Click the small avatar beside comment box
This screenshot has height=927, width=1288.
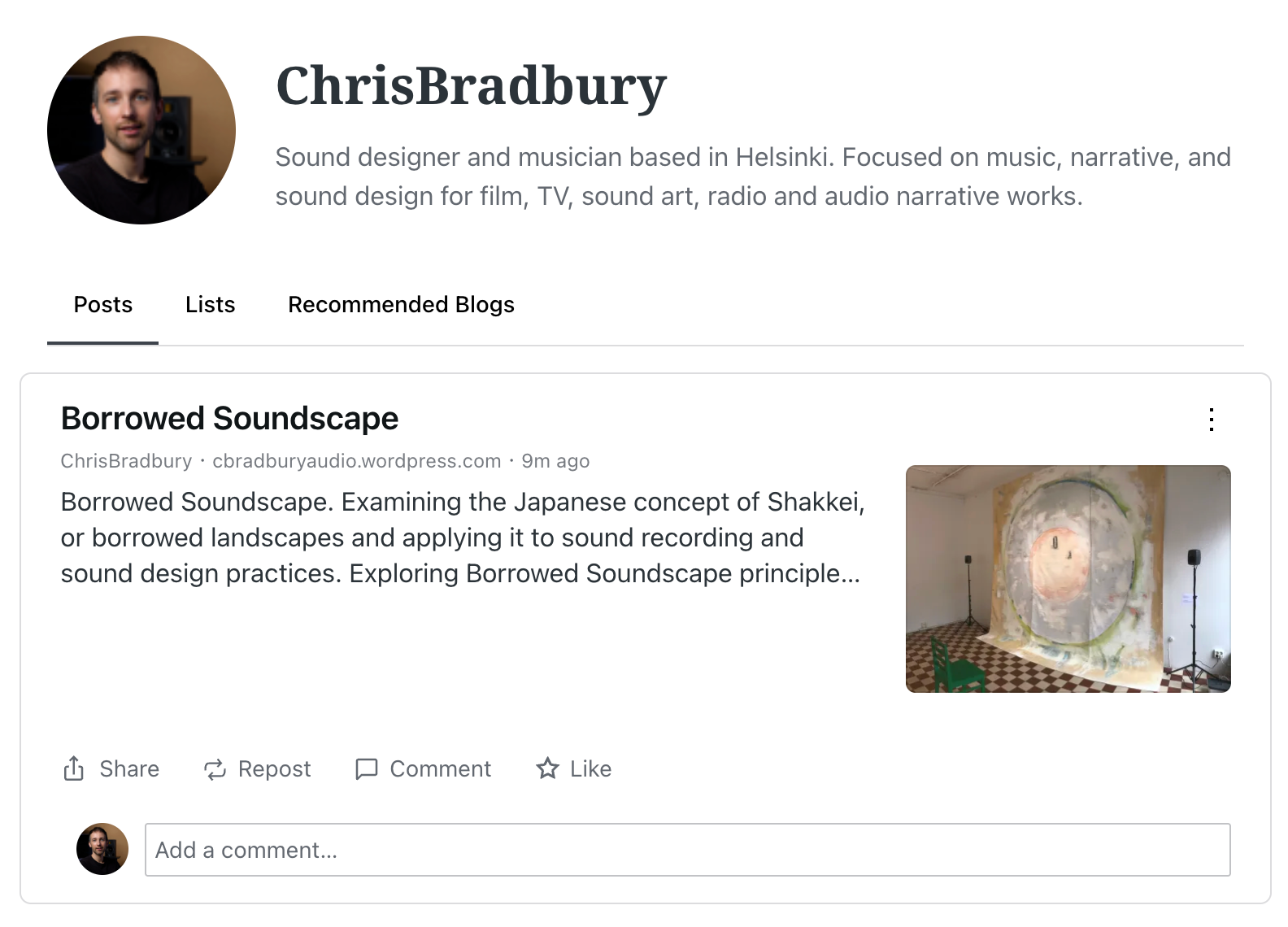point(102,849)
